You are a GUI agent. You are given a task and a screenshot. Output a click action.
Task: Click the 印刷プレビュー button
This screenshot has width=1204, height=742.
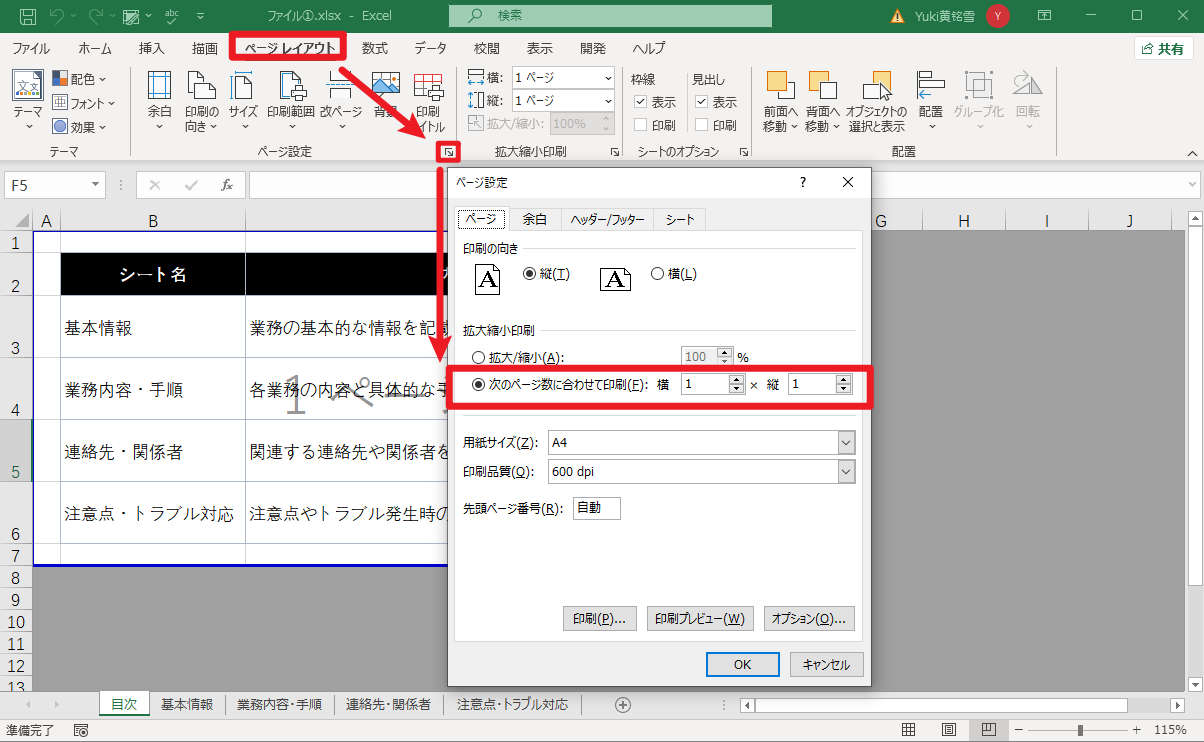(699, 619)
